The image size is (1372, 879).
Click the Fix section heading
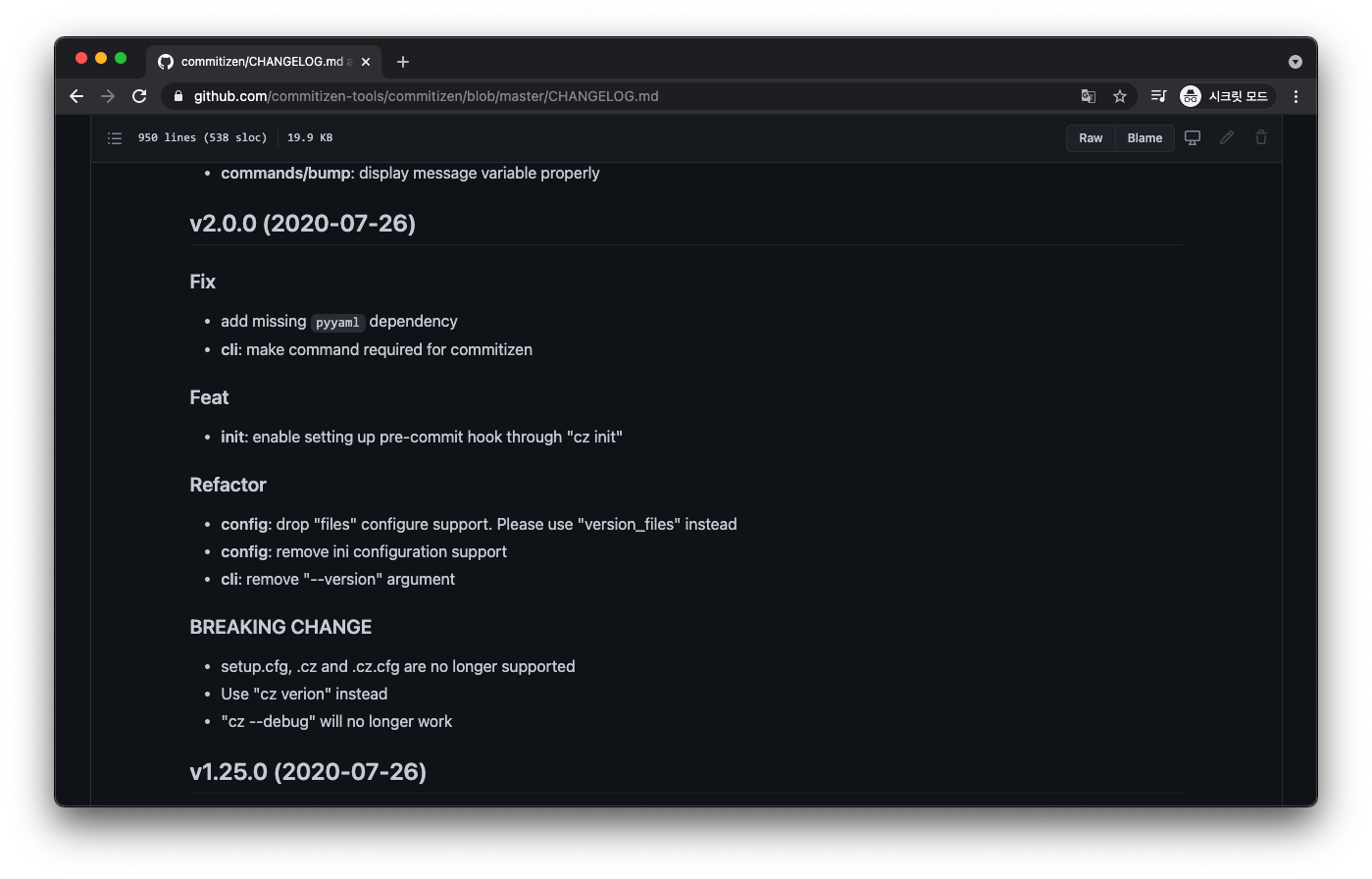203,283
